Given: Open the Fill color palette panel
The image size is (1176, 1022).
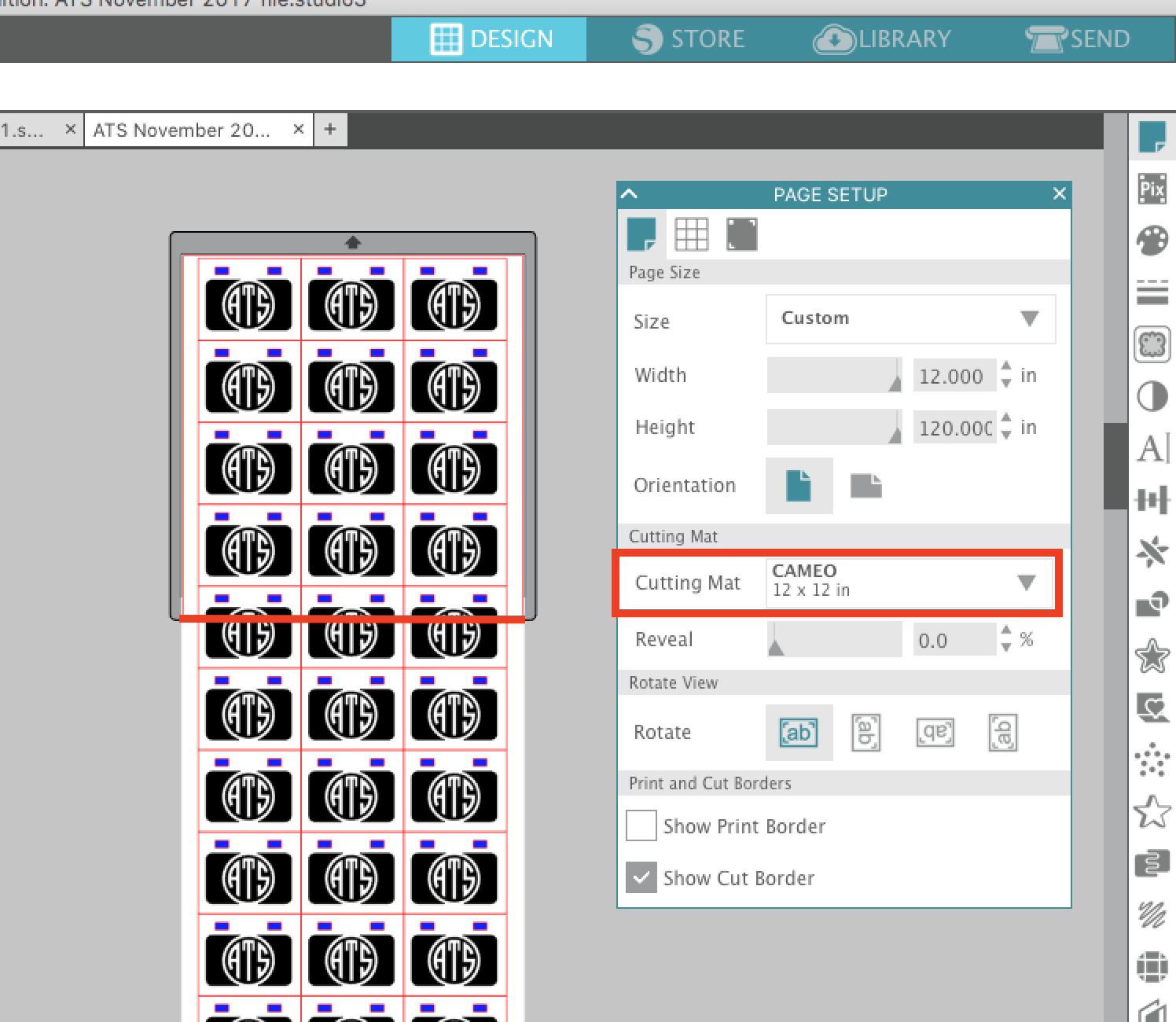Looking at the screenshot, I should coord(1152,240).
